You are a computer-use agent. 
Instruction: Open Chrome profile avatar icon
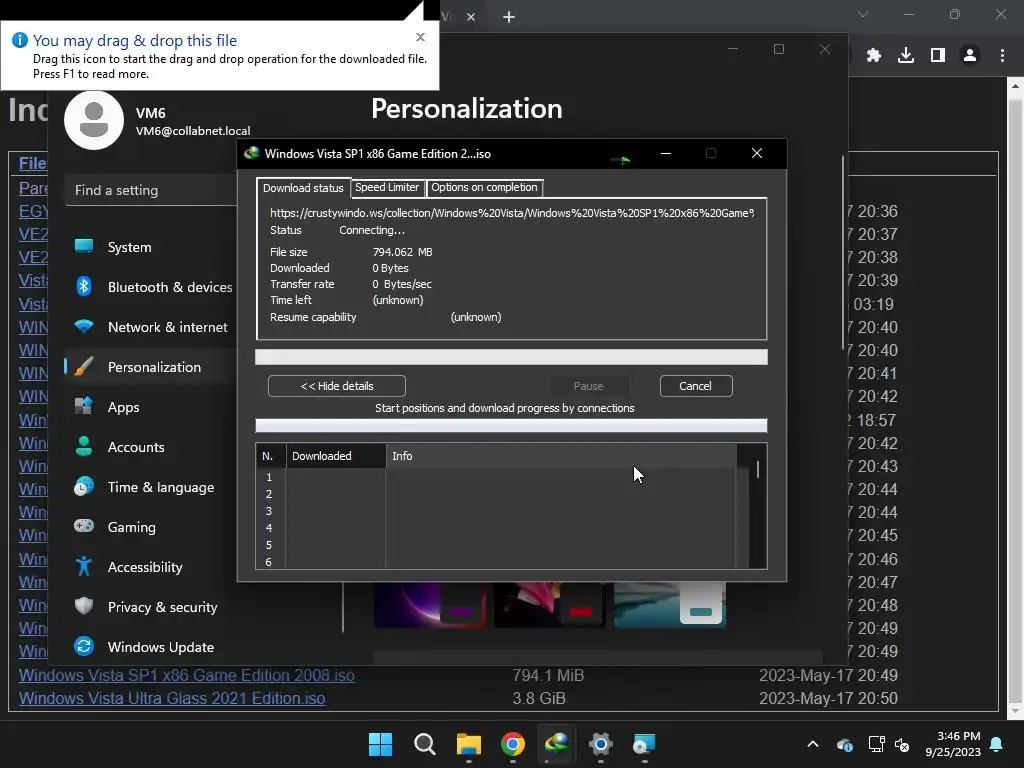coord(970,56)
